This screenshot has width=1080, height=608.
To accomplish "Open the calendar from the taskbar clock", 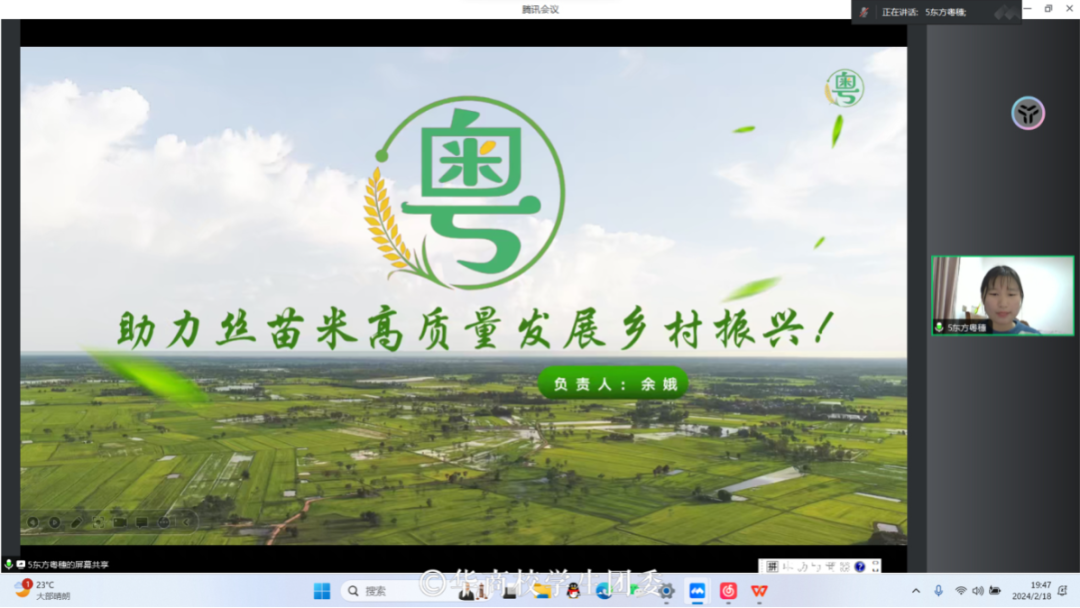I will (x=1033, y=590).
